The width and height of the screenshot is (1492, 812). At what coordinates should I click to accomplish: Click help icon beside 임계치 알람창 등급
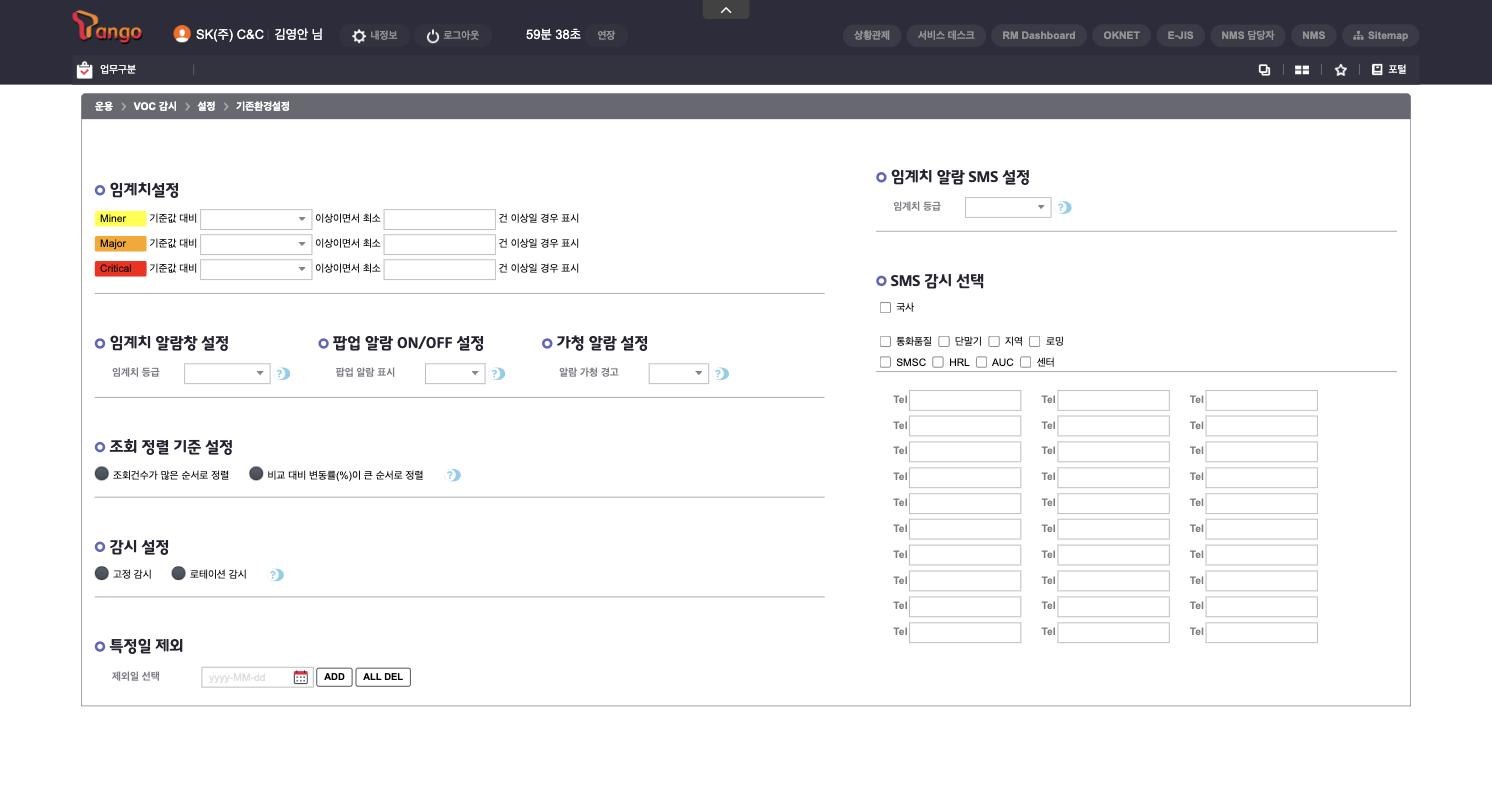pos(284,373)
